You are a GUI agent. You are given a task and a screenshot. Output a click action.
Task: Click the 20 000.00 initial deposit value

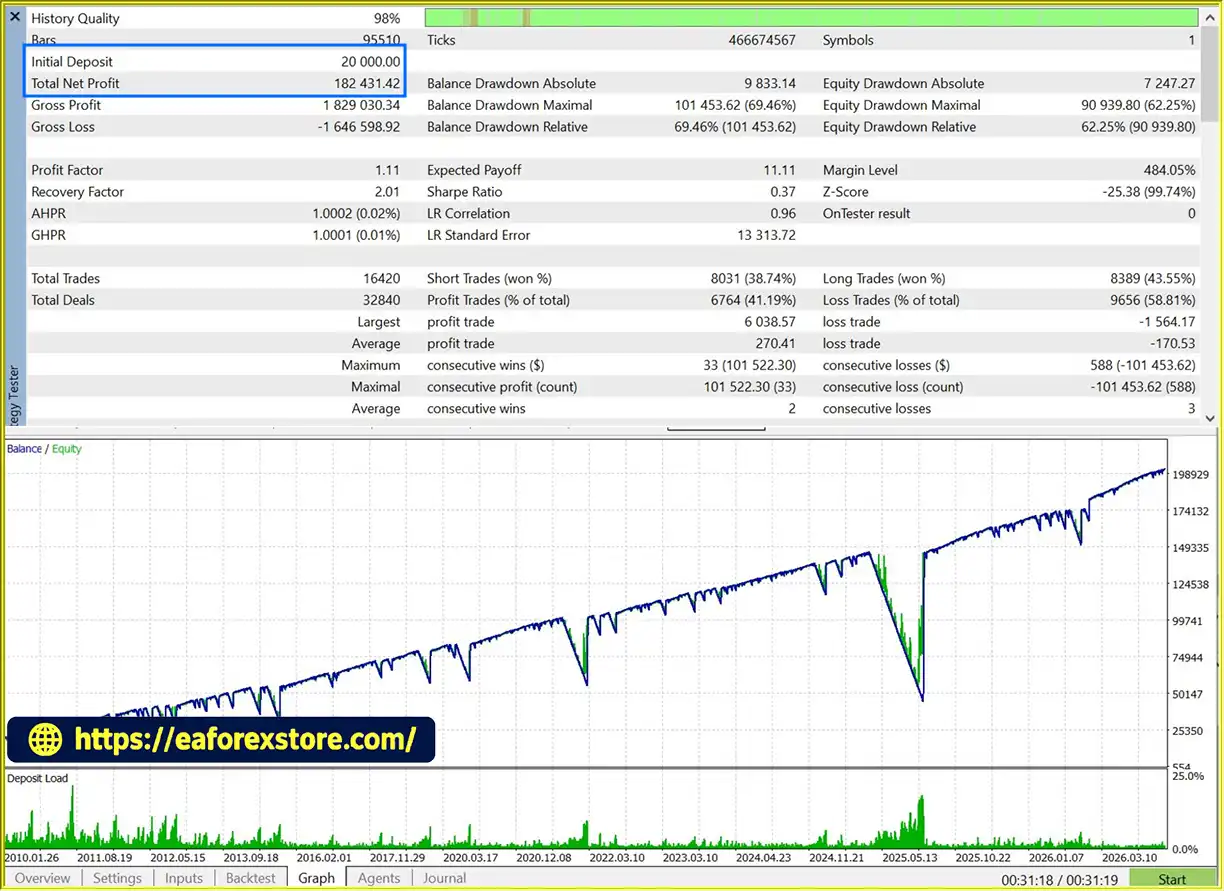(x=370, y=62)
